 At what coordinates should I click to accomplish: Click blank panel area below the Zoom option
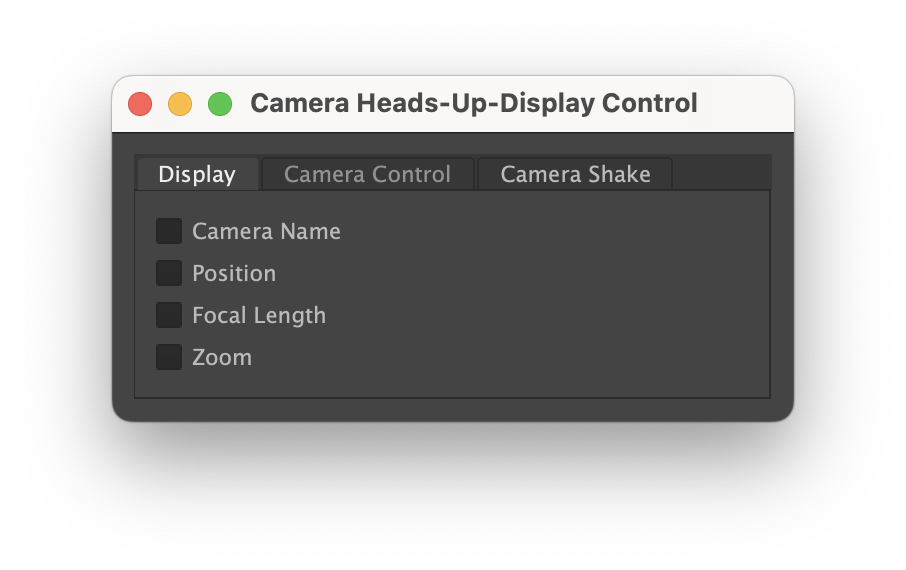click(x=450, y=384)
